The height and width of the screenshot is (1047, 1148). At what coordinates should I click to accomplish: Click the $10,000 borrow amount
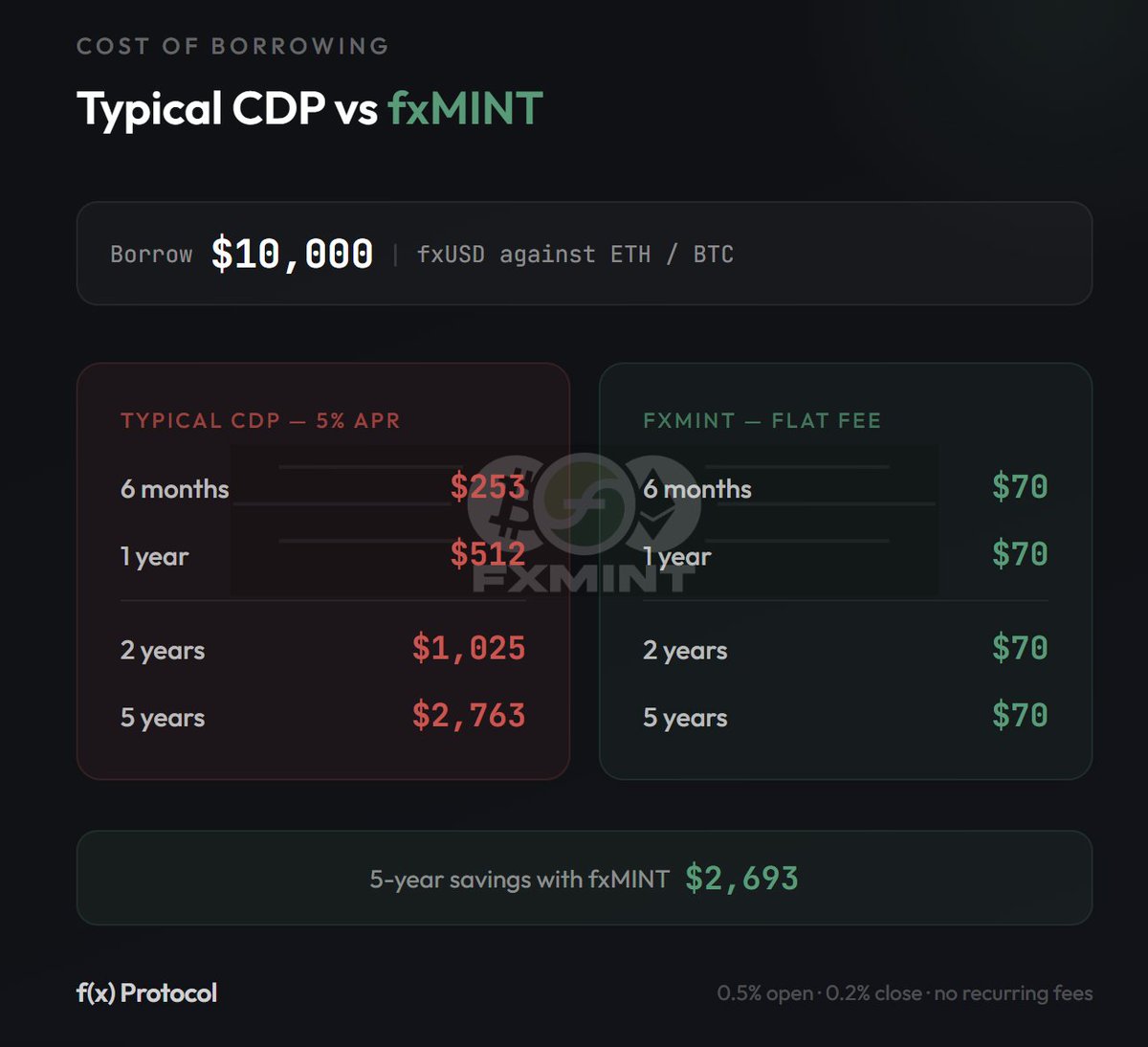pyautogui.click(x=292, y=254)
